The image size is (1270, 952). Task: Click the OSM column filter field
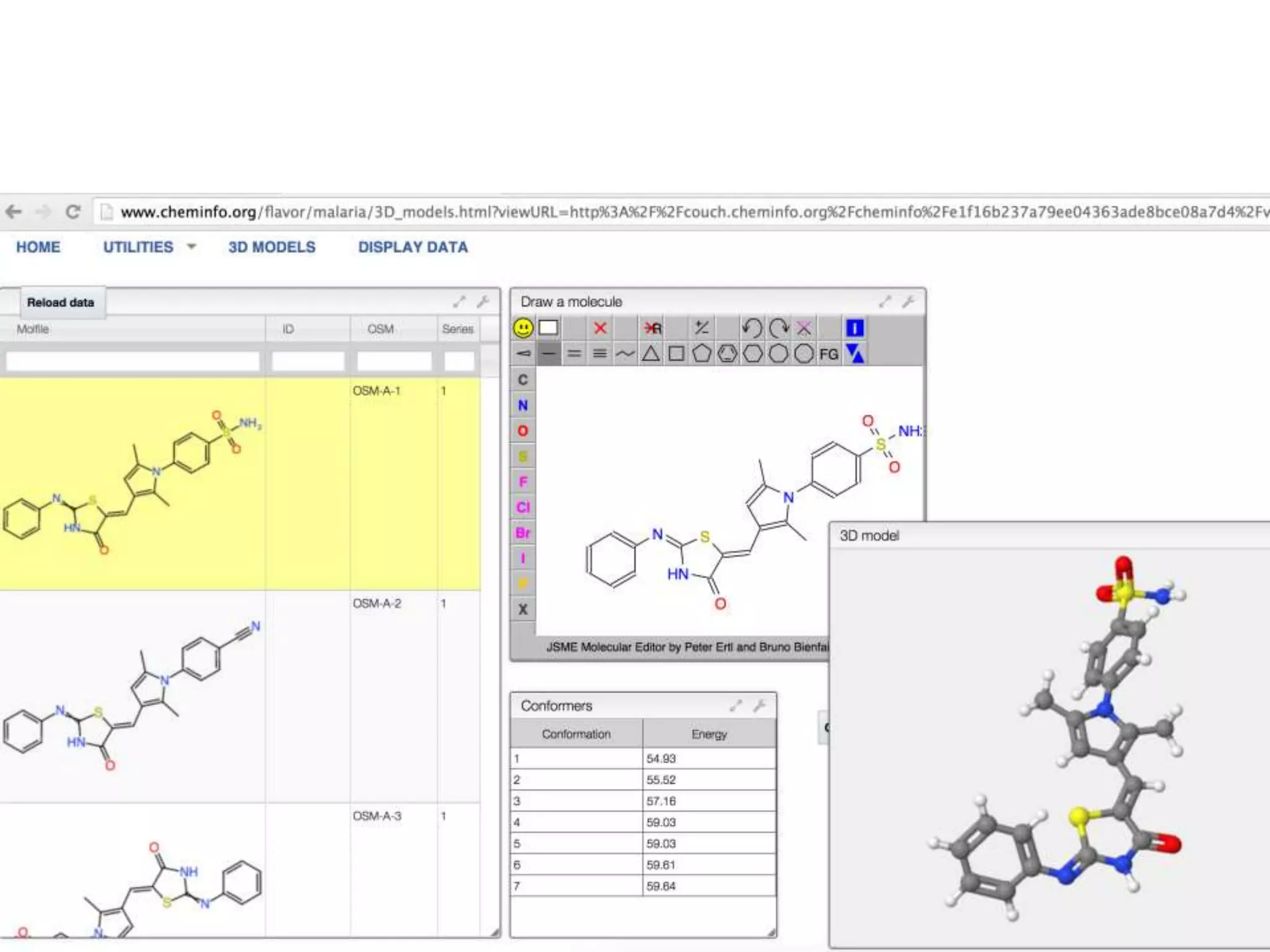point(394,361)
